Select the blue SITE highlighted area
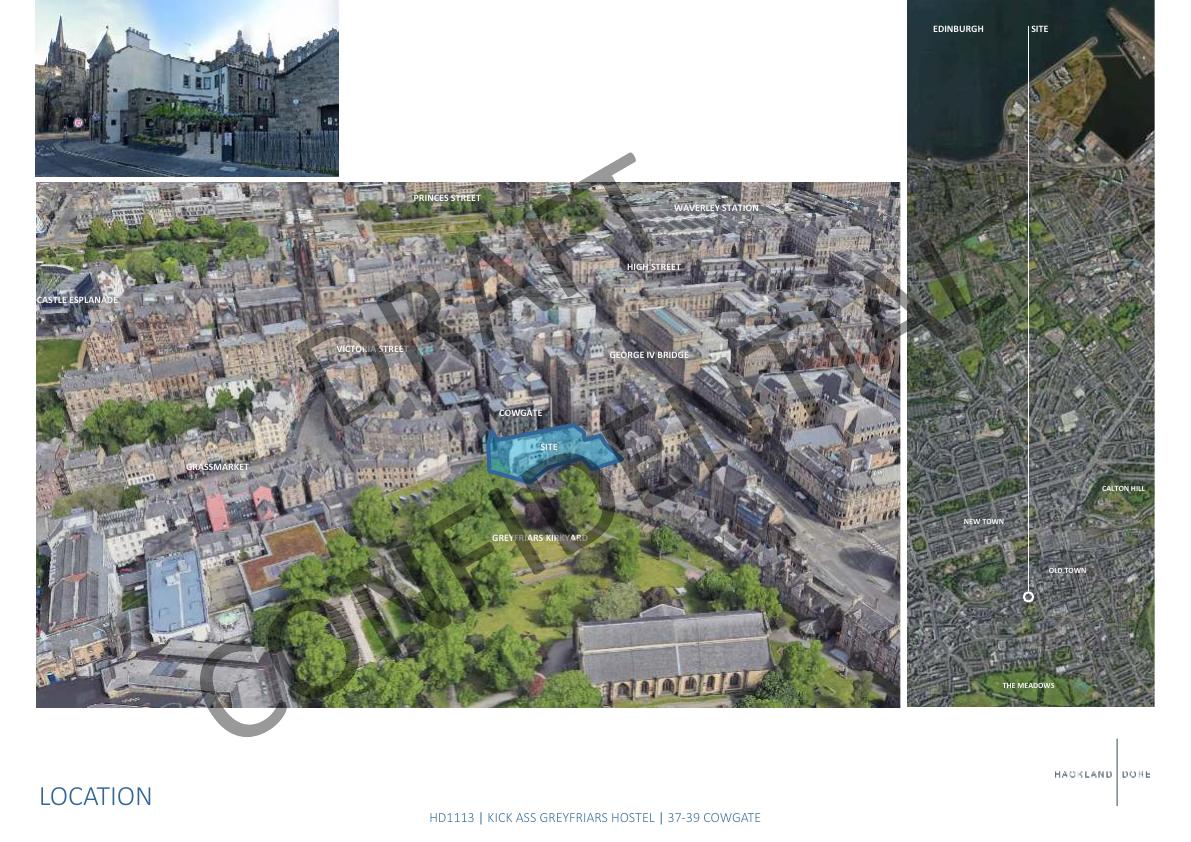The width and height of the screenshot is (1191, 842). coord(551,454)
